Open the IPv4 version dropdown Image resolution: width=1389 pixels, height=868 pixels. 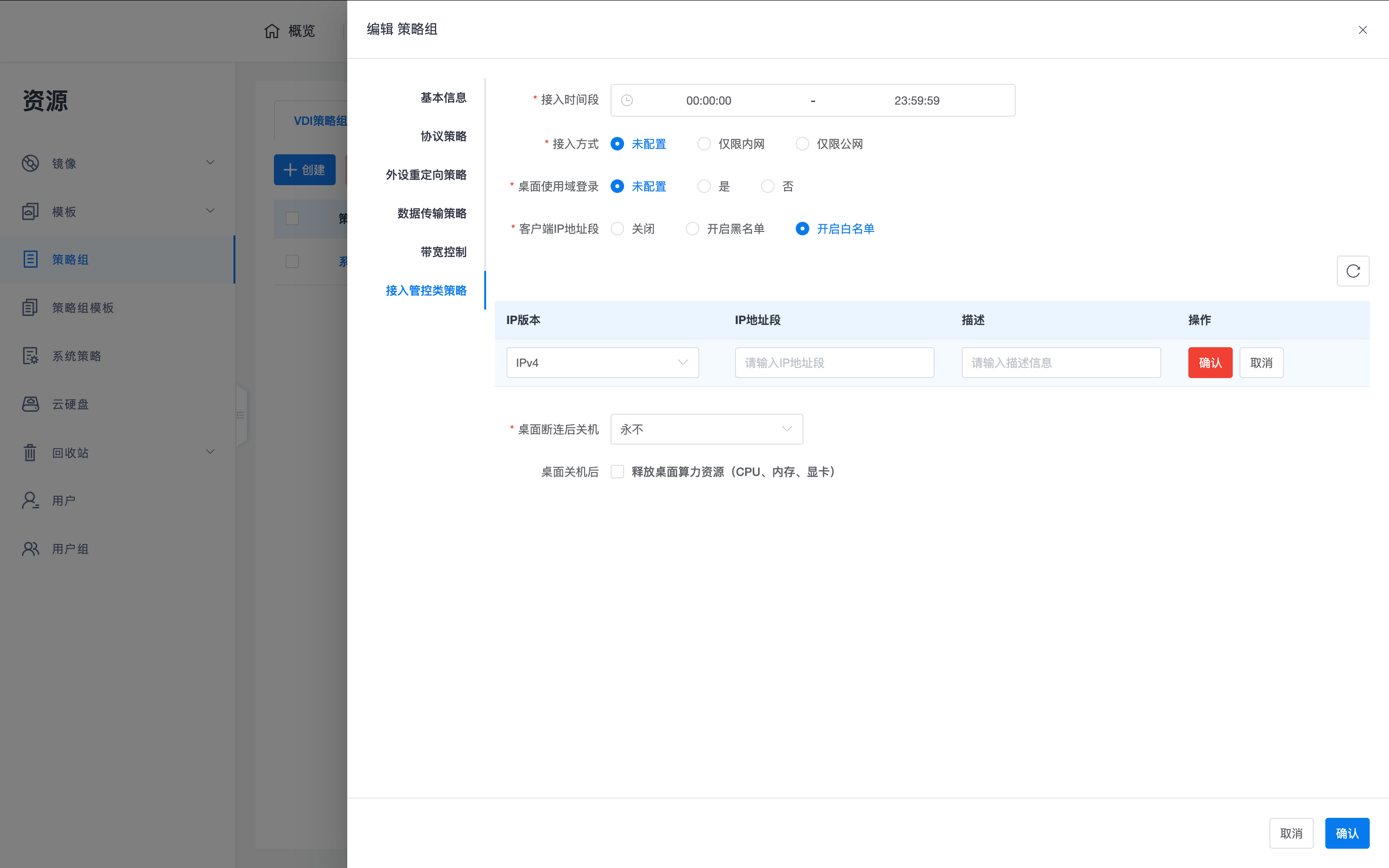pos(602,363)
